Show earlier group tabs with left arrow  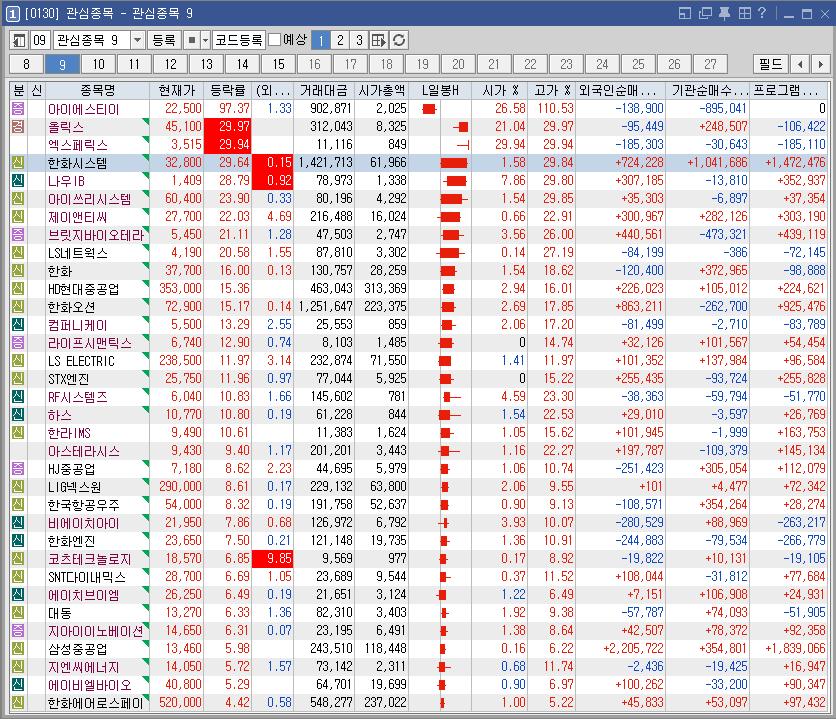click(x=800, y=64)
